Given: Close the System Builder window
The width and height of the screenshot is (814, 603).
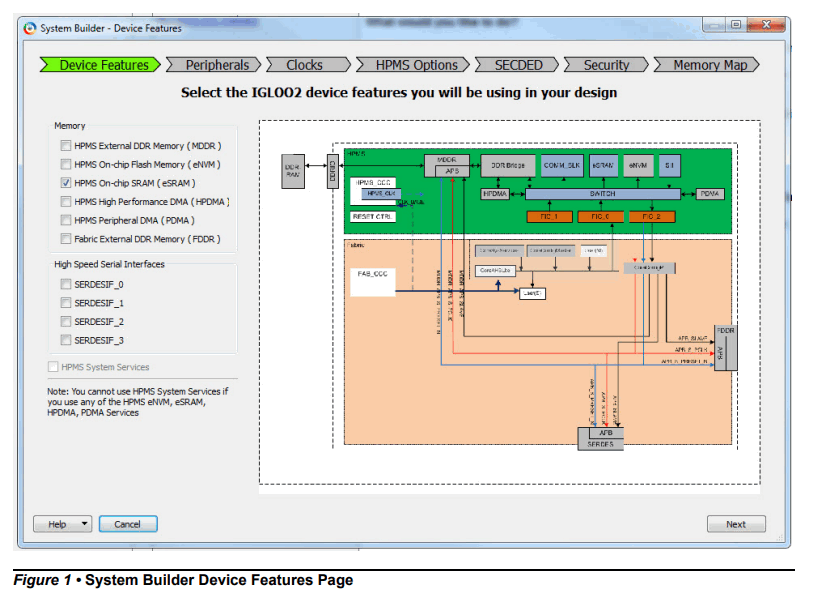Looking at the screenshot, I should pyautogui.click(x=766, y=24).
